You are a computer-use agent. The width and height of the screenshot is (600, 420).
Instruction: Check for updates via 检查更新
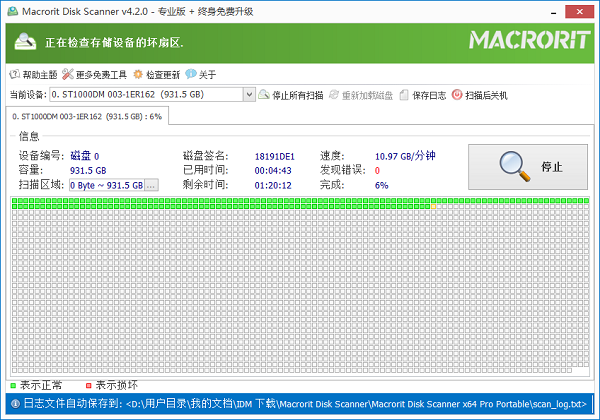138,74
